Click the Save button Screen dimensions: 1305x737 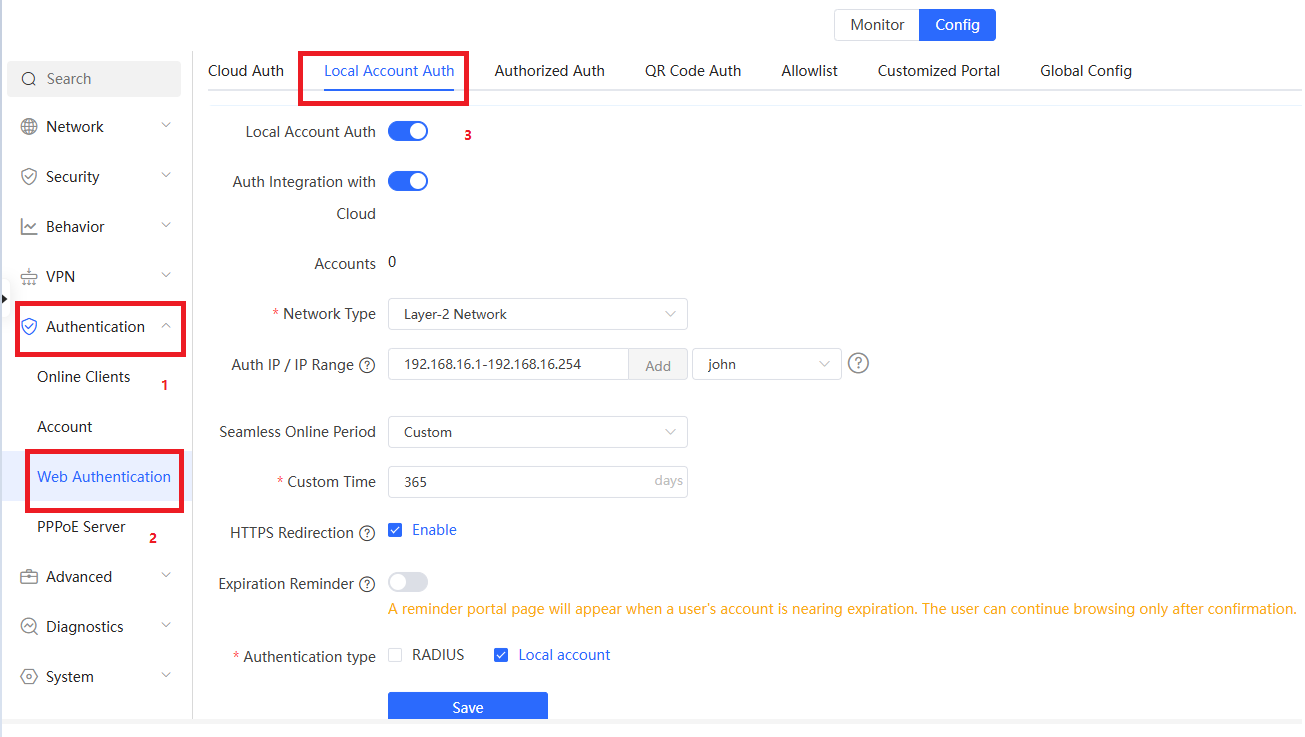tap(467, 707)
